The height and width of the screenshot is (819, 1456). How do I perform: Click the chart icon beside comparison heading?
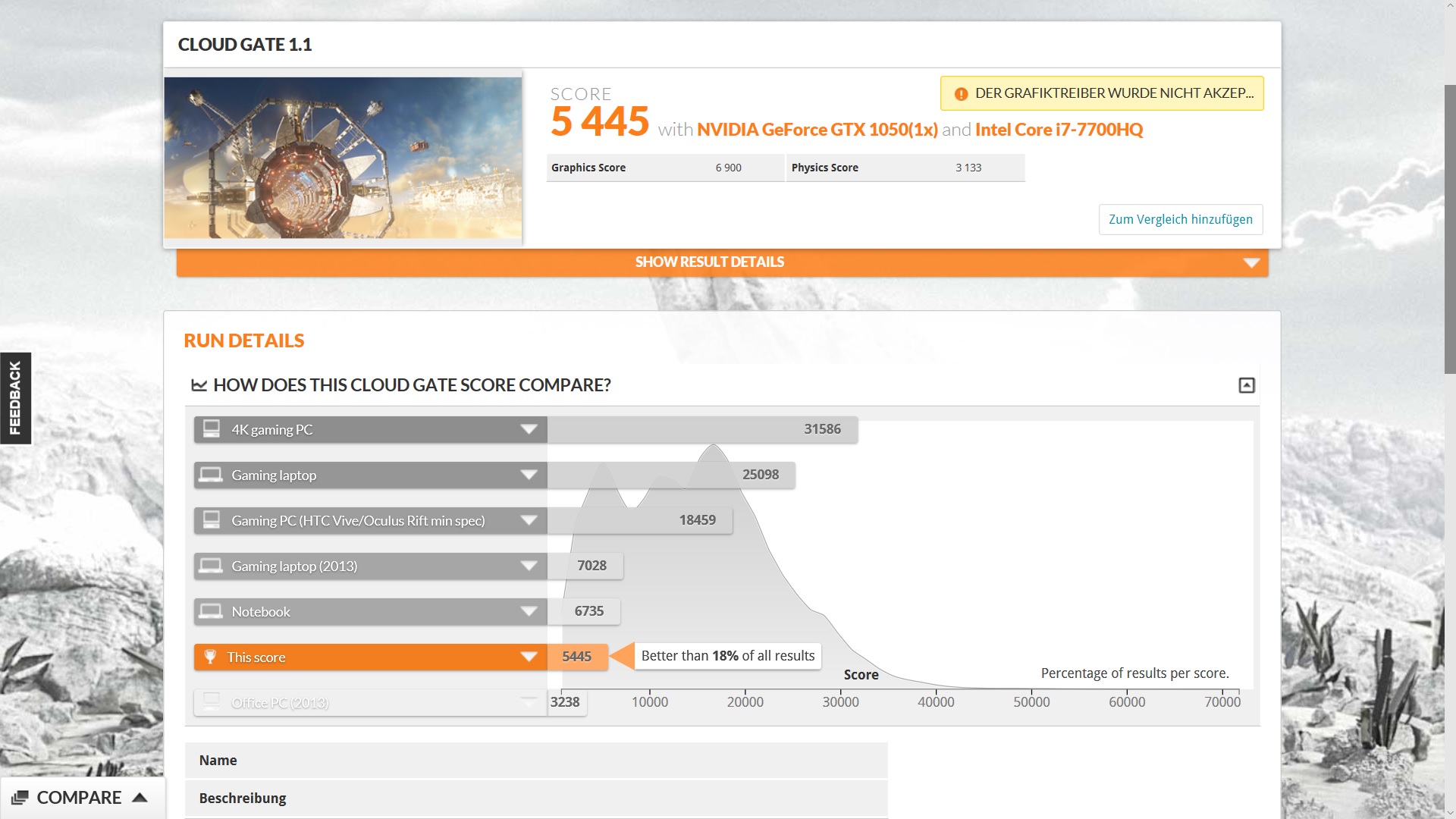point(199,385)
